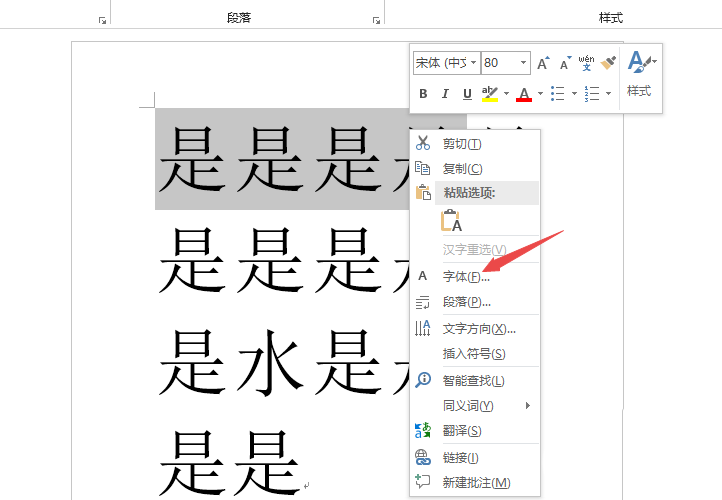This screenshot has height=500, width=722.
Task: Choose 字体(F)... from the context menu
Action: pyautogui.click(x=466, y=276)
